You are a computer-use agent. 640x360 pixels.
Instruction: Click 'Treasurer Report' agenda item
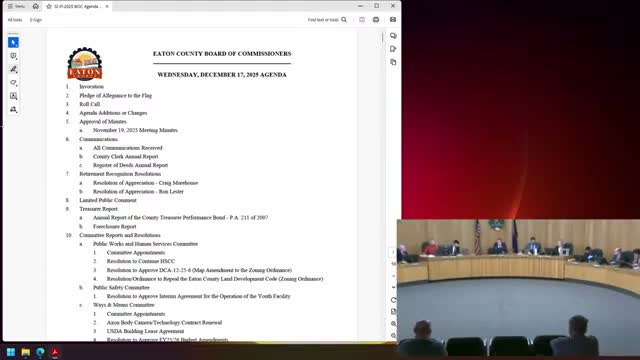(x=98, y=209)
